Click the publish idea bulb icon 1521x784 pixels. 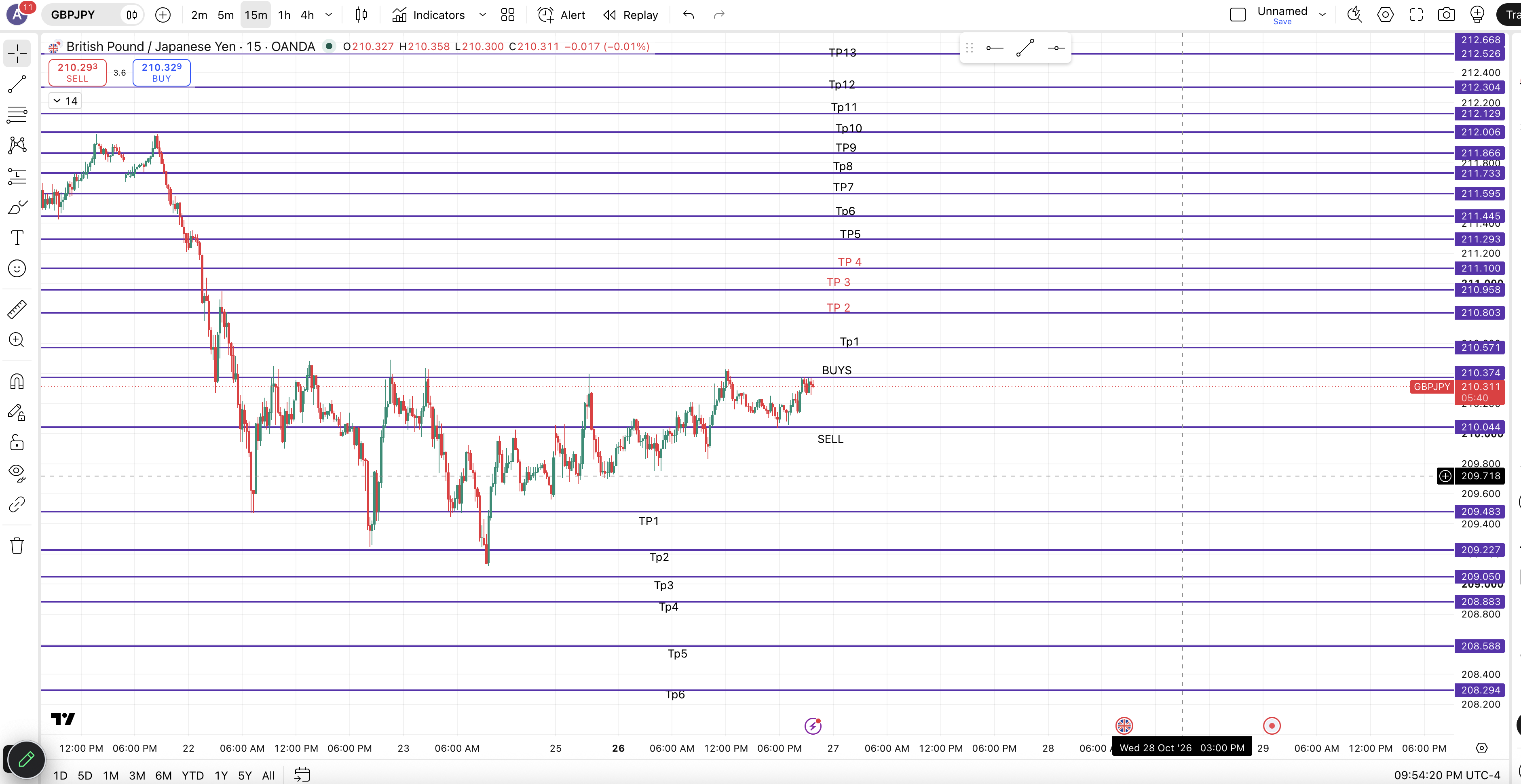click(1477, 15)
